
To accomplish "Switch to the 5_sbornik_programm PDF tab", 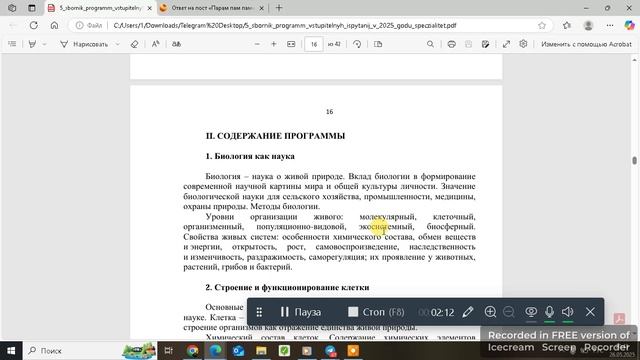I will tap(100, 8).
